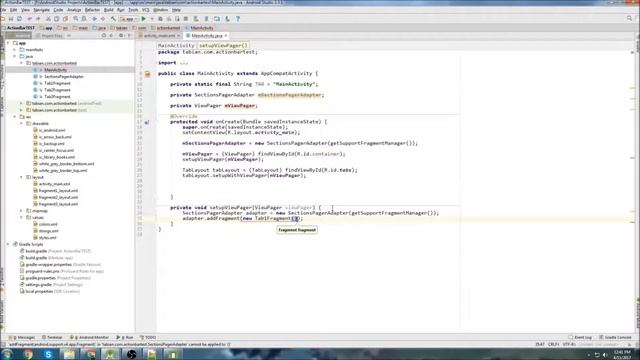Image resolution: width=640 pixels, height=360 pixels.
Task: Open the Messages tool window
Action: [x=22, y=338]
